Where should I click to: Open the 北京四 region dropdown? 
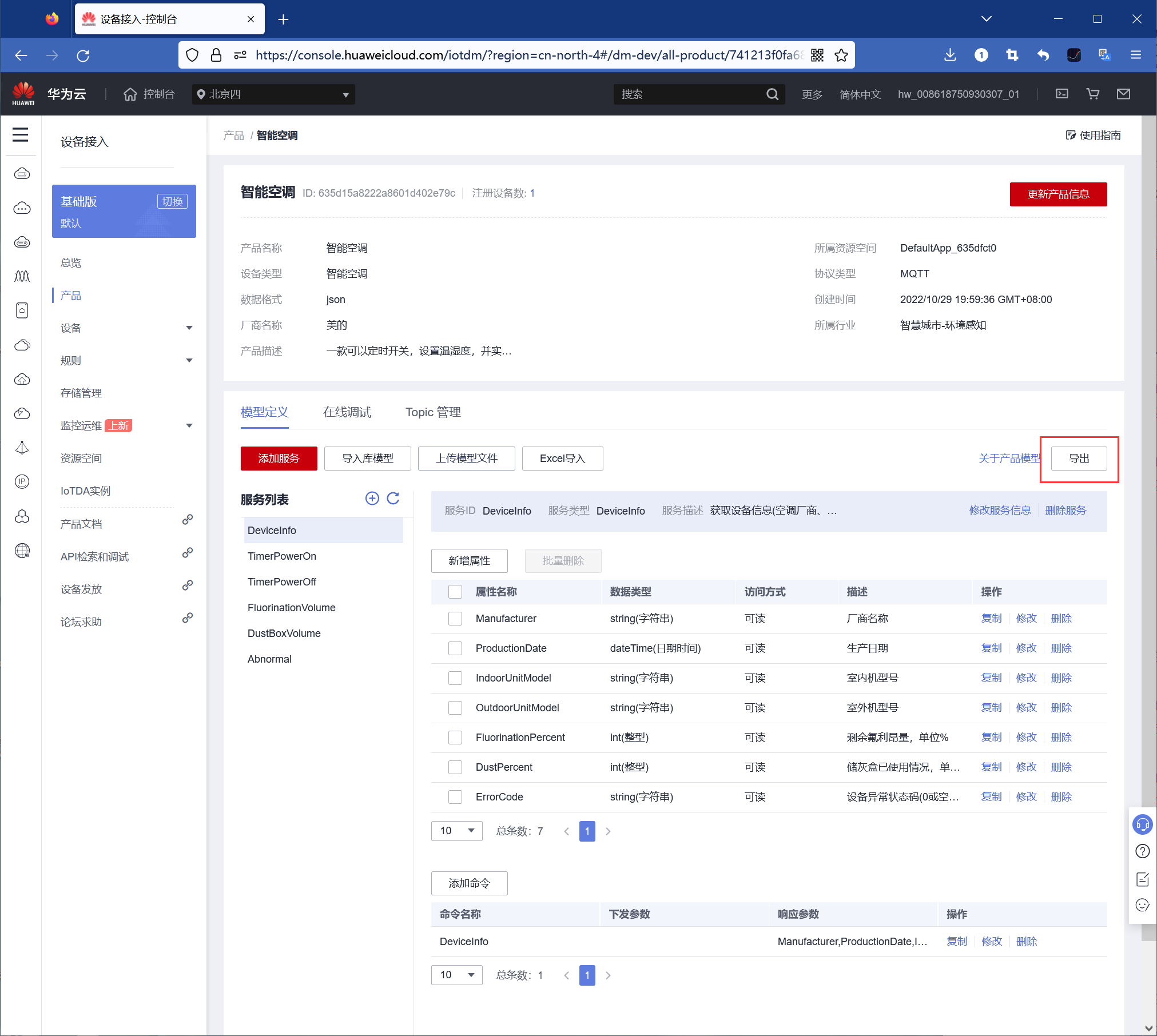coord(273,94)
